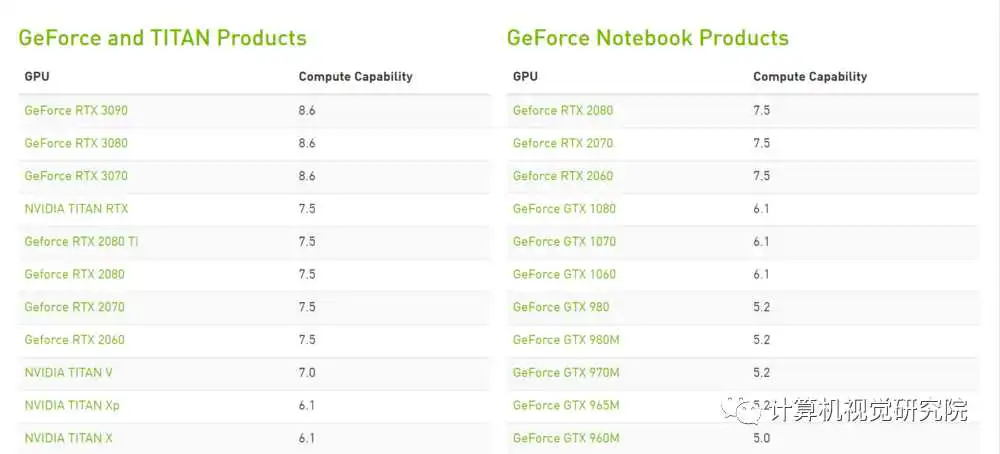Screen dimensions: 1000x454
Task: Click the GeForce GTX 970M link
Action: 566,373
